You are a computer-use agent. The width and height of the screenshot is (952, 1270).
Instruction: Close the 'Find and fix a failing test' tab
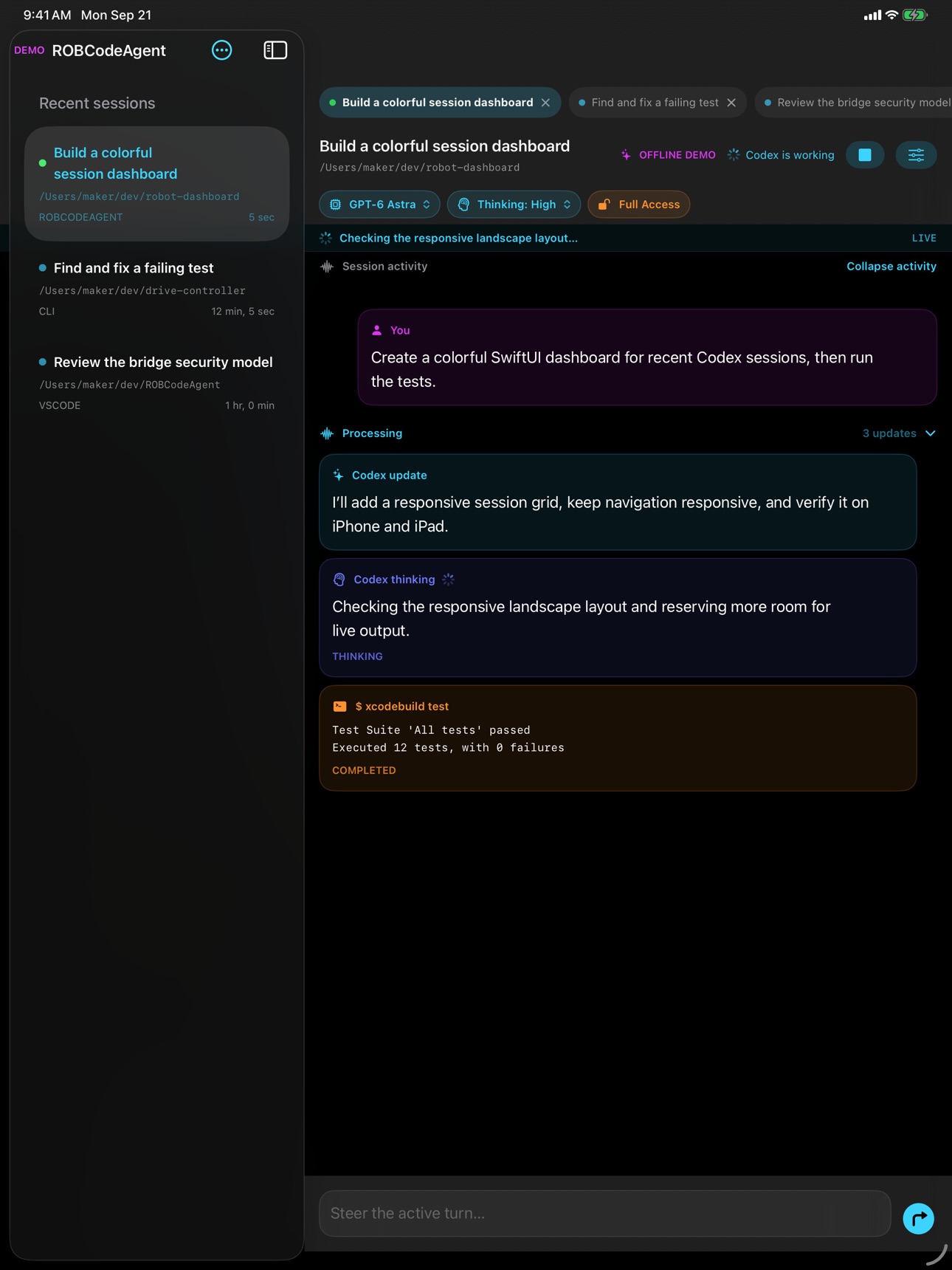pos(731,103)
